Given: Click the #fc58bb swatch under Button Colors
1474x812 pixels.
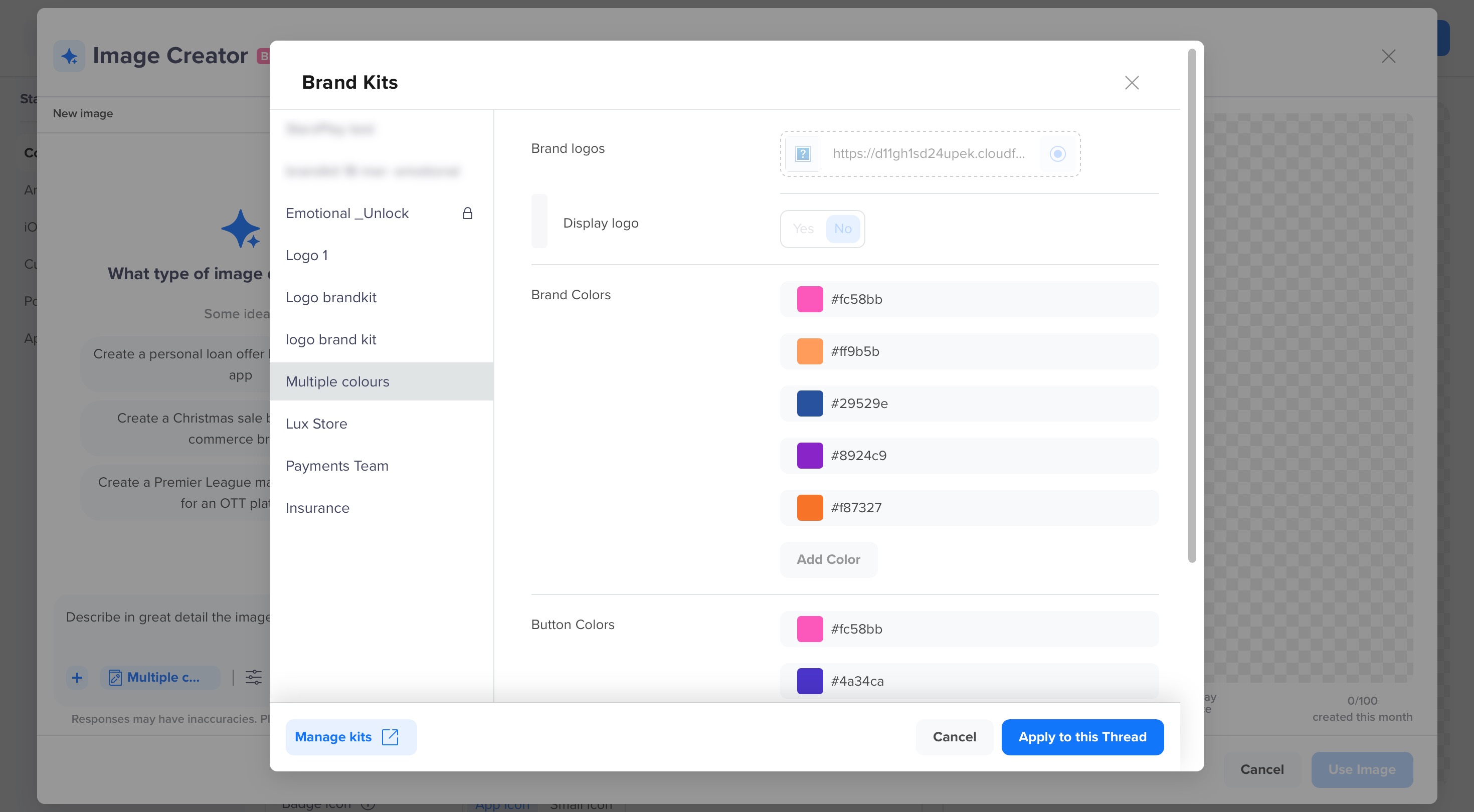Looking at the screenshot, I should point(810,629).
